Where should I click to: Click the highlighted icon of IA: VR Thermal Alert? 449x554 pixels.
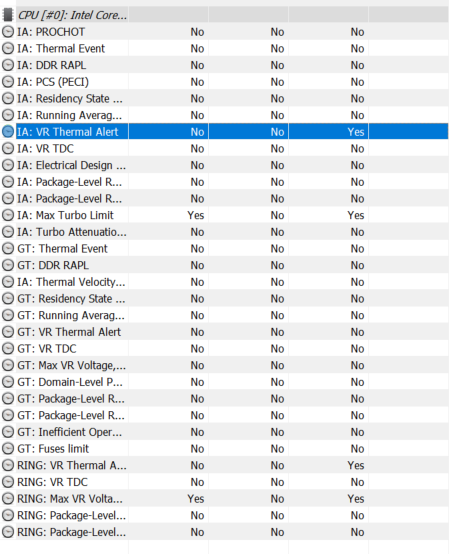(8, 132)
